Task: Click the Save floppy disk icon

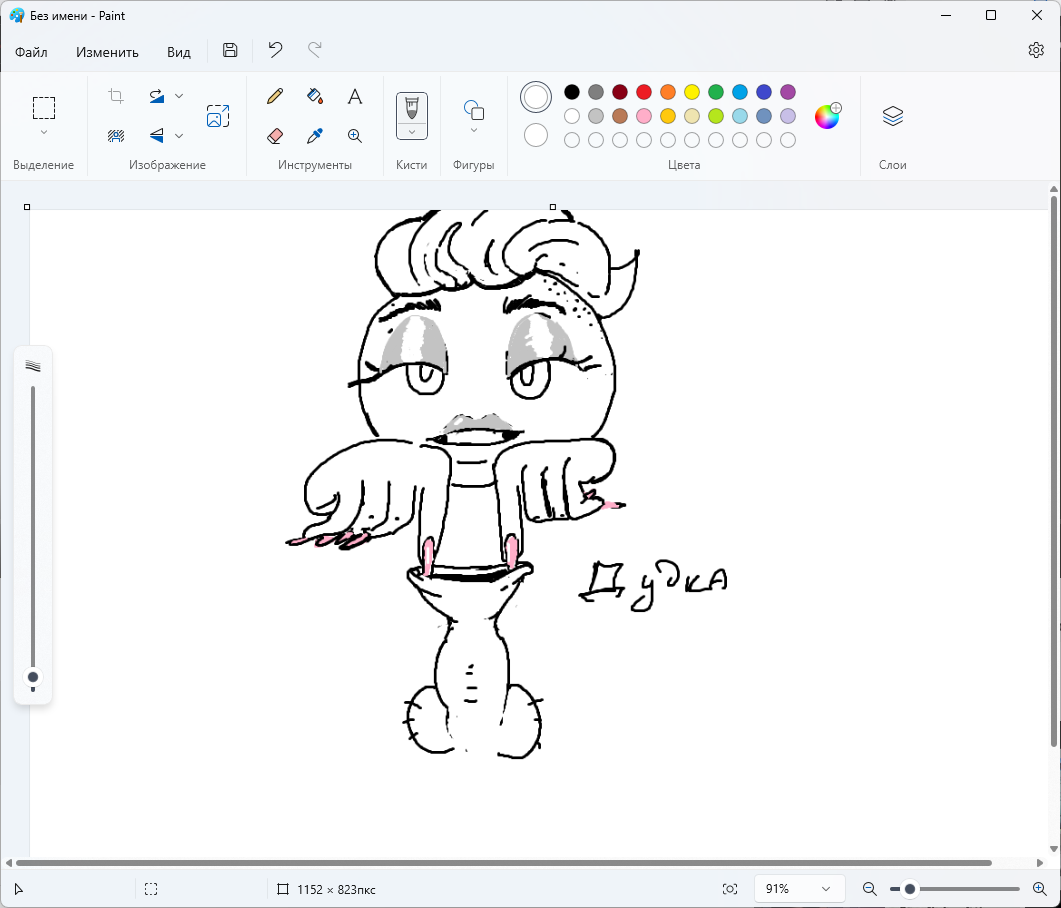Action: [230, 51]
